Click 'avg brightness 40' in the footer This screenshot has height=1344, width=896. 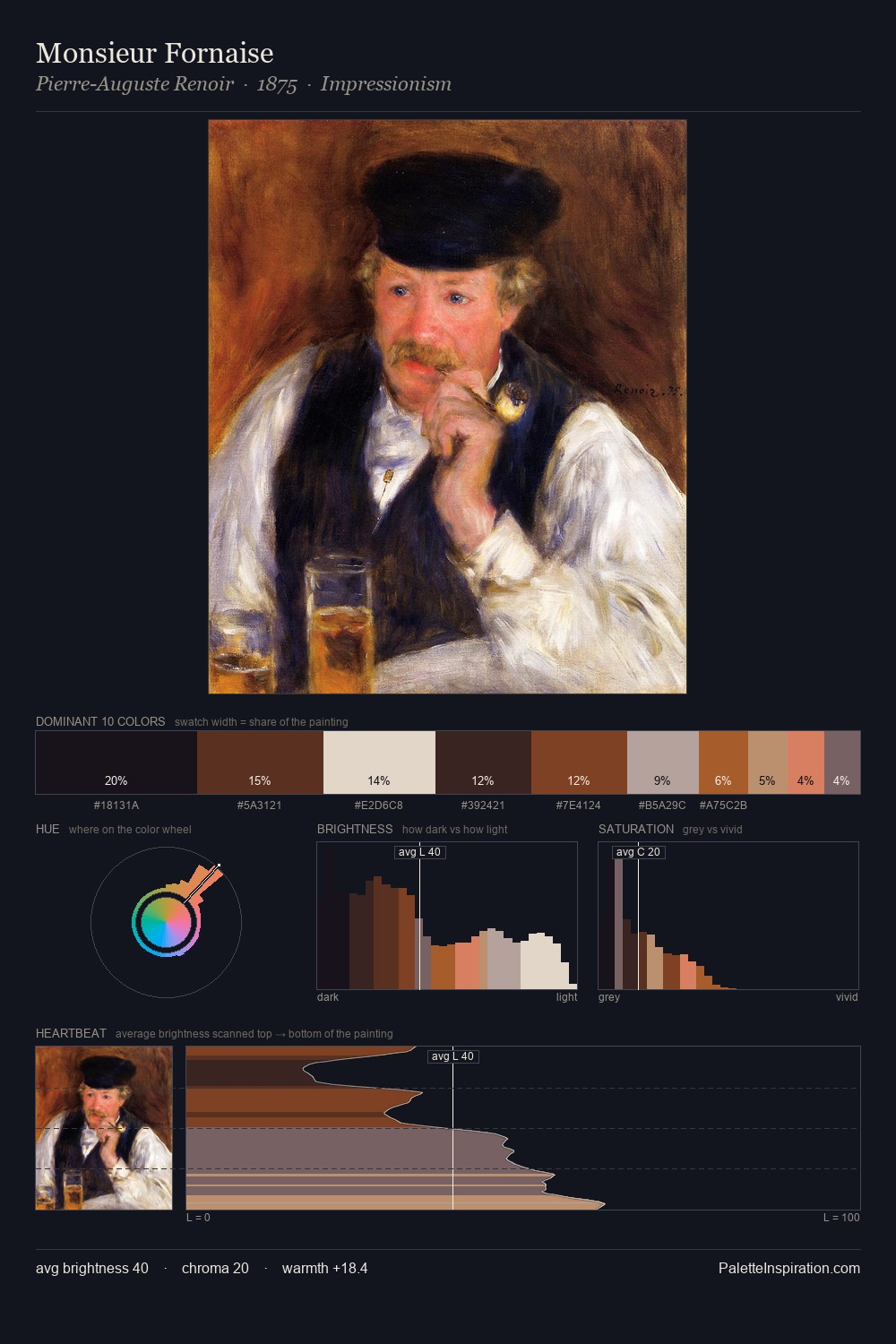(x=92, y=1268)
